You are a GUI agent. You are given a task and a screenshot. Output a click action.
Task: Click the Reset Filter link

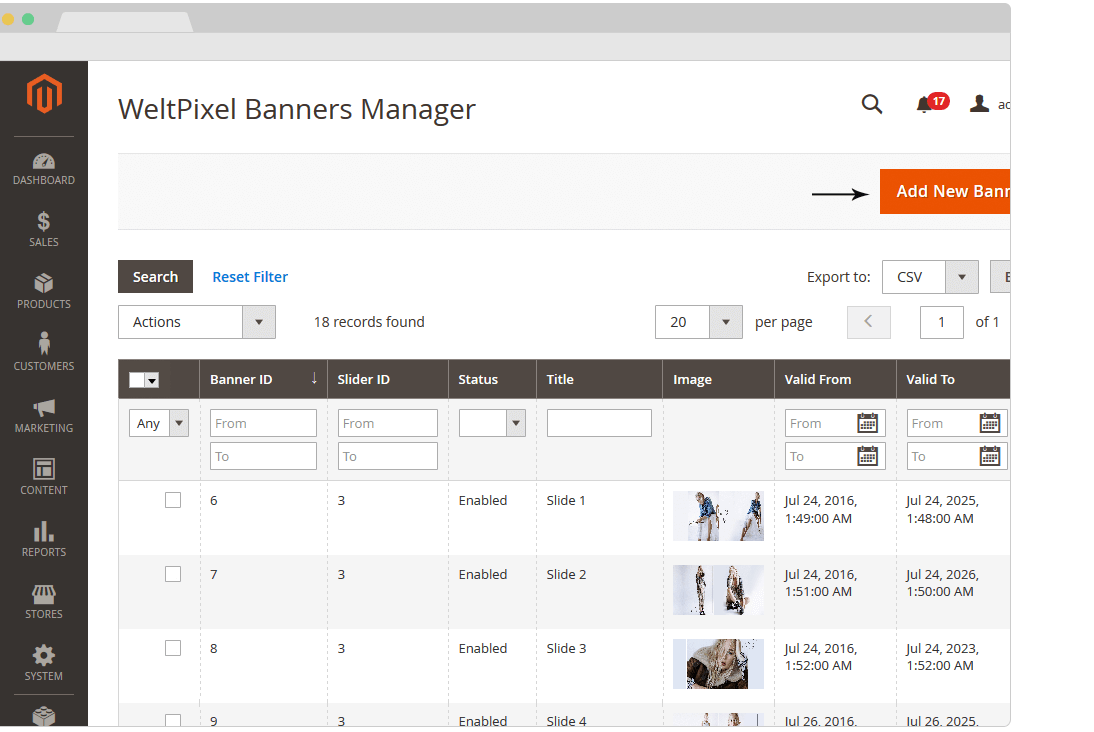[x=250, y=277]
